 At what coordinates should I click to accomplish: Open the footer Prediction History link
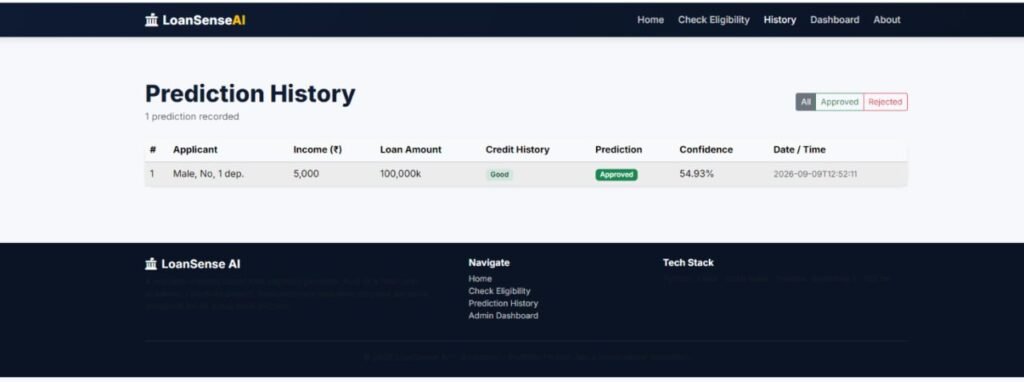point(504,304)
